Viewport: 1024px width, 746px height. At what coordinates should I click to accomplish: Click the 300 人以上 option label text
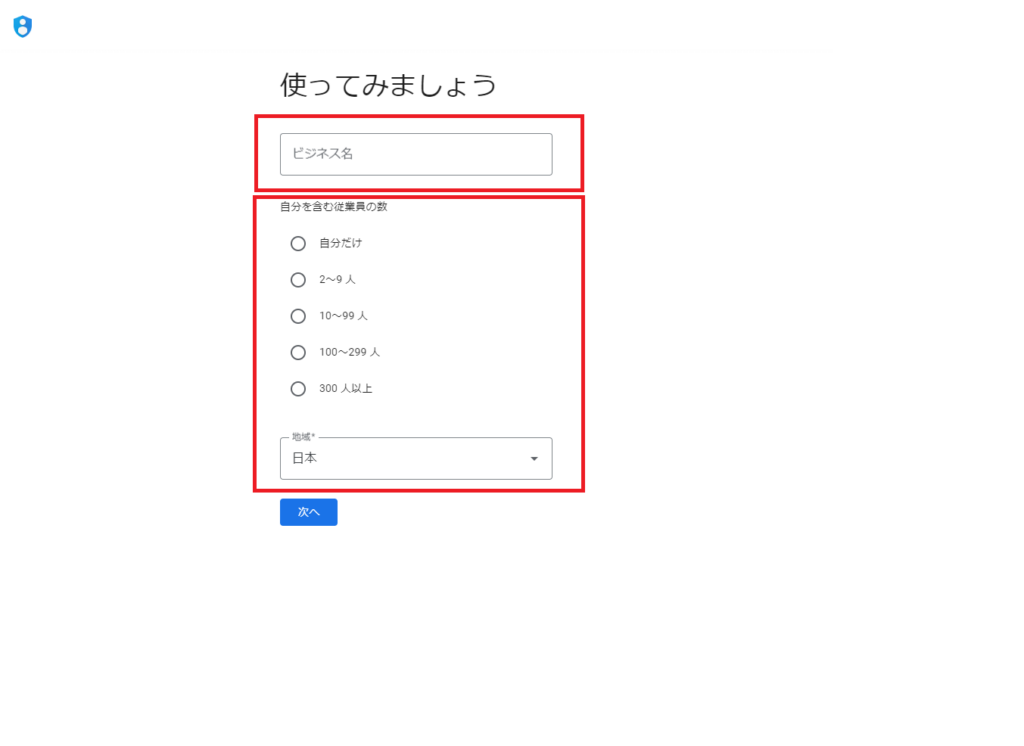[345, 389]
